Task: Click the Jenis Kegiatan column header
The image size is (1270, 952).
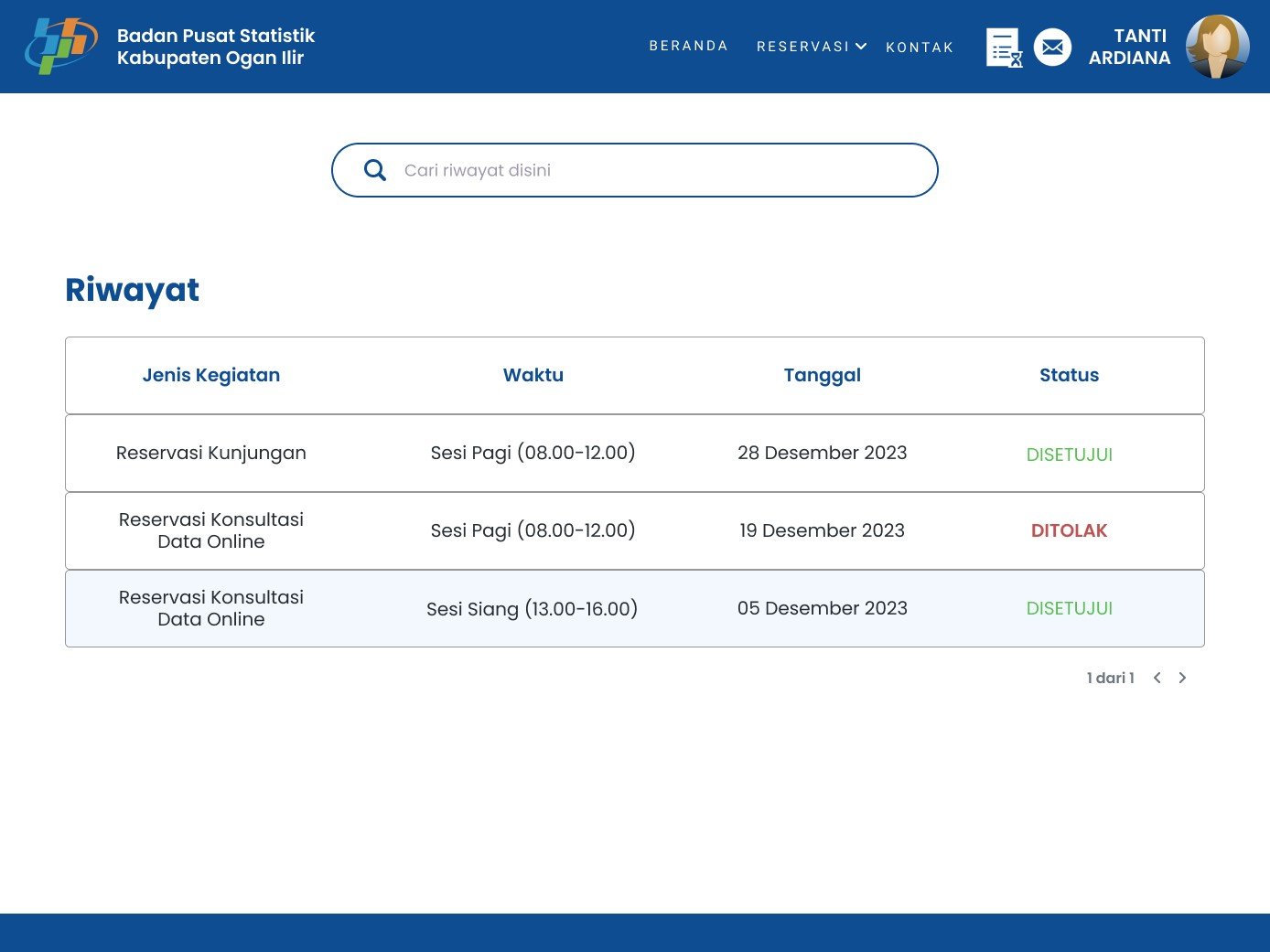Action: click(x=211, y=375)
